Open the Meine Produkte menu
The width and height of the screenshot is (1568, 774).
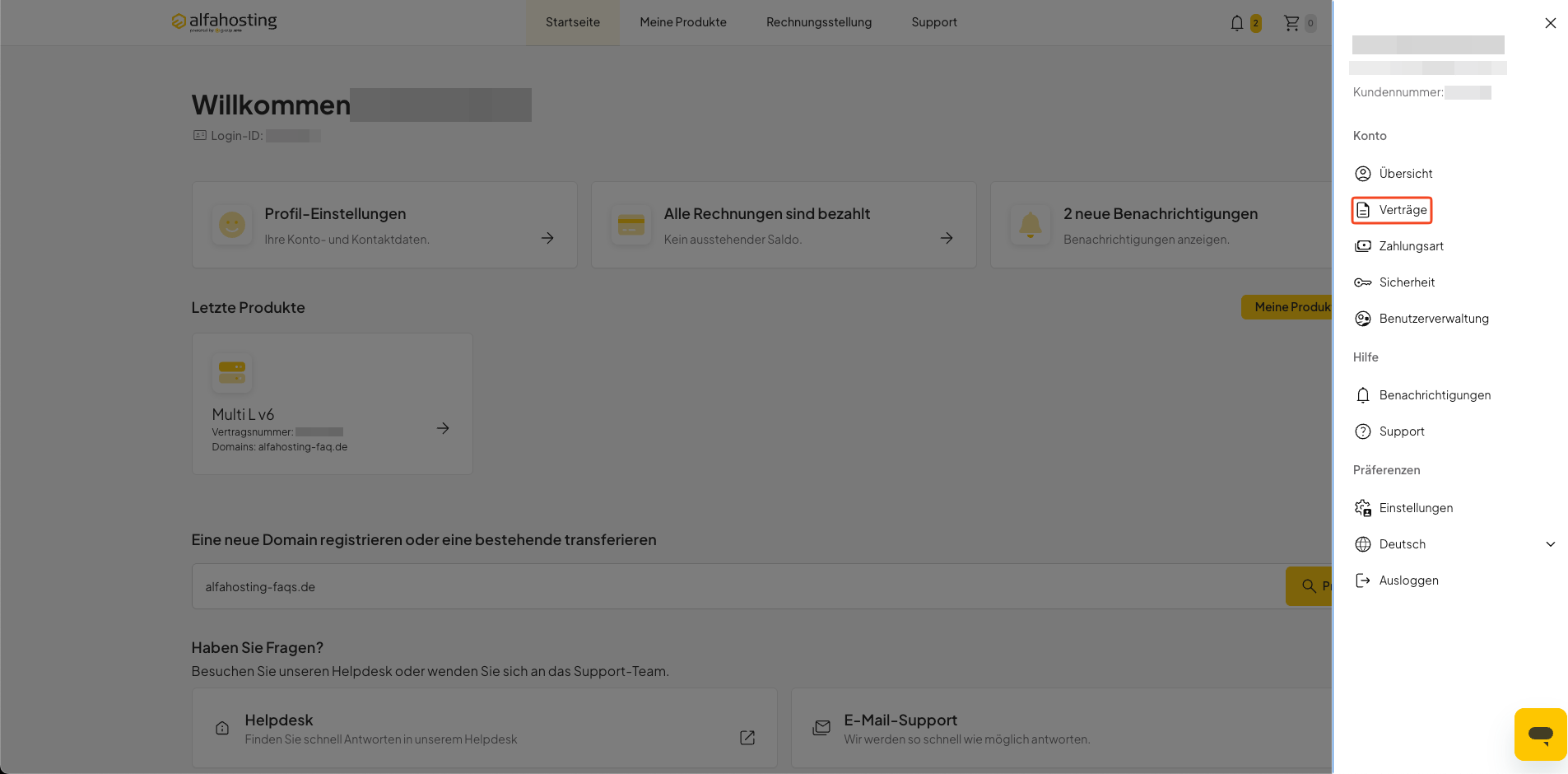pyautogui.click(x=683, y=22)
